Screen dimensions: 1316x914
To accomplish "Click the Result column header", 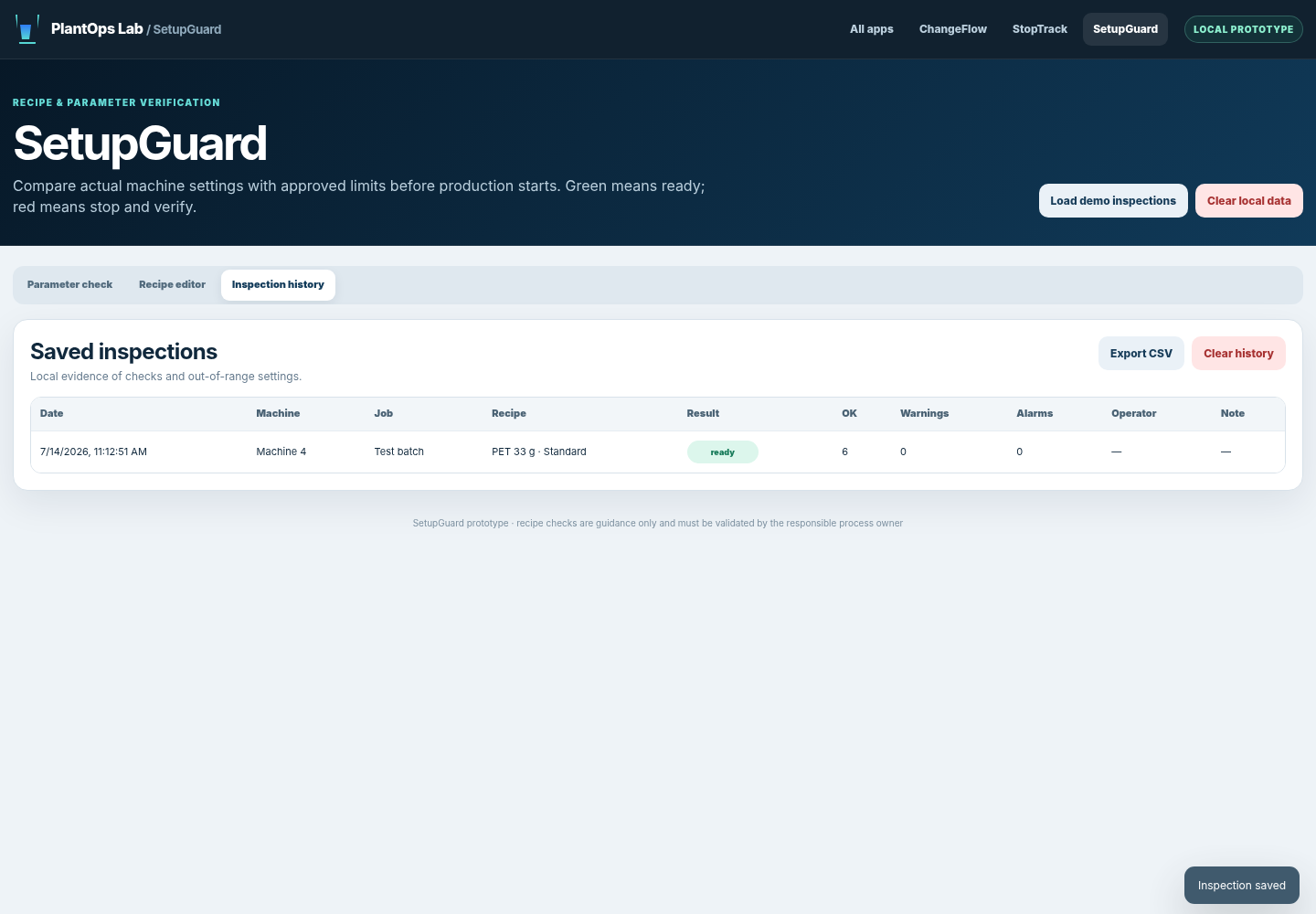I will 703,414.
